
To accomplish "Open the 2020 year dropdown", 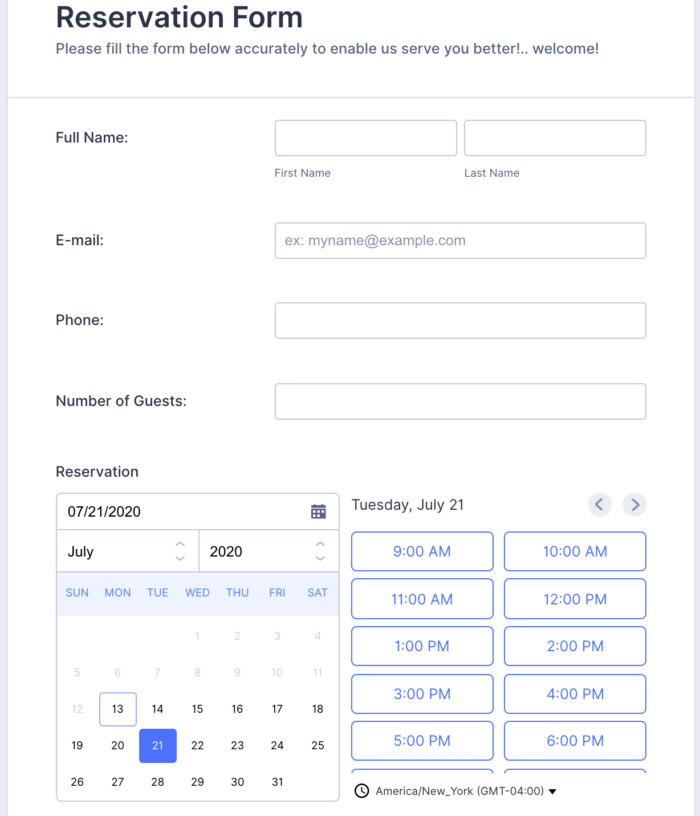I will 268,551.
